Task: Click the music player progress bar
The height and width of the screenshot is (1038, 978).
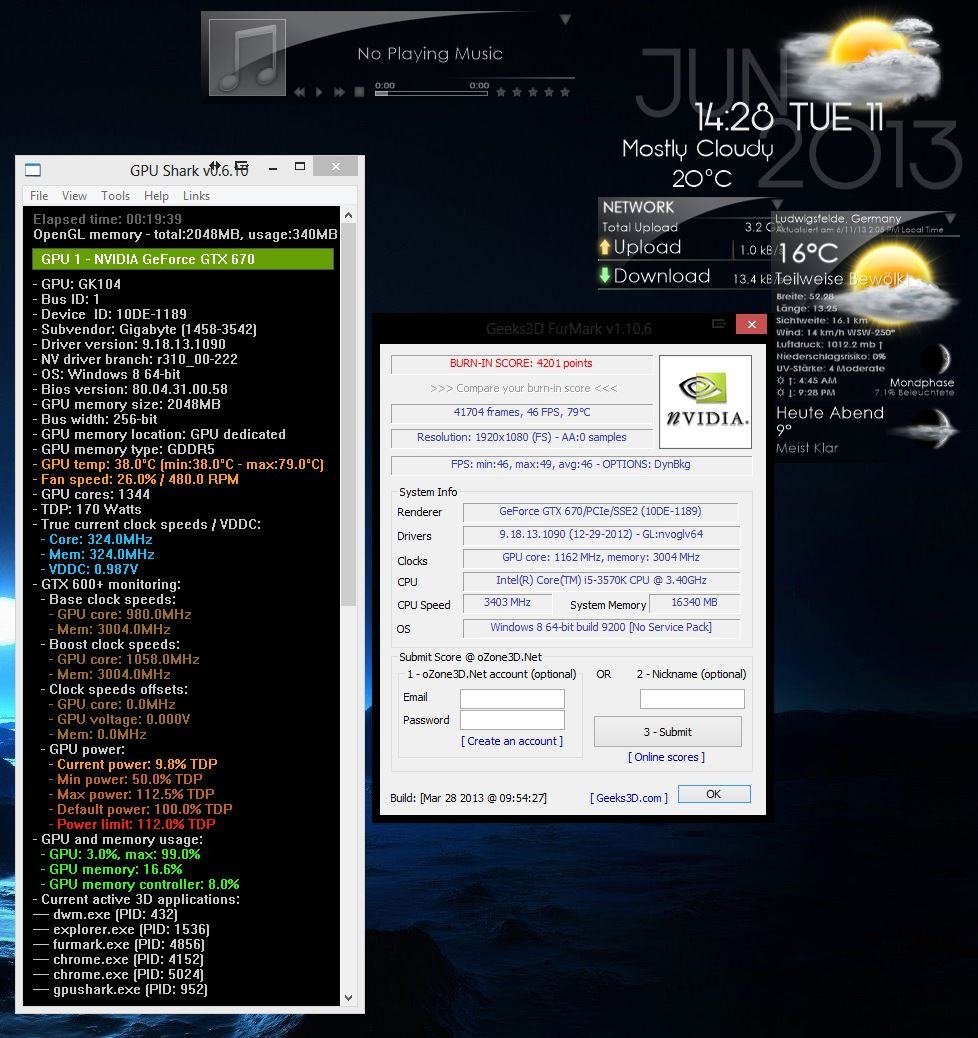Action: pos(431,93)
